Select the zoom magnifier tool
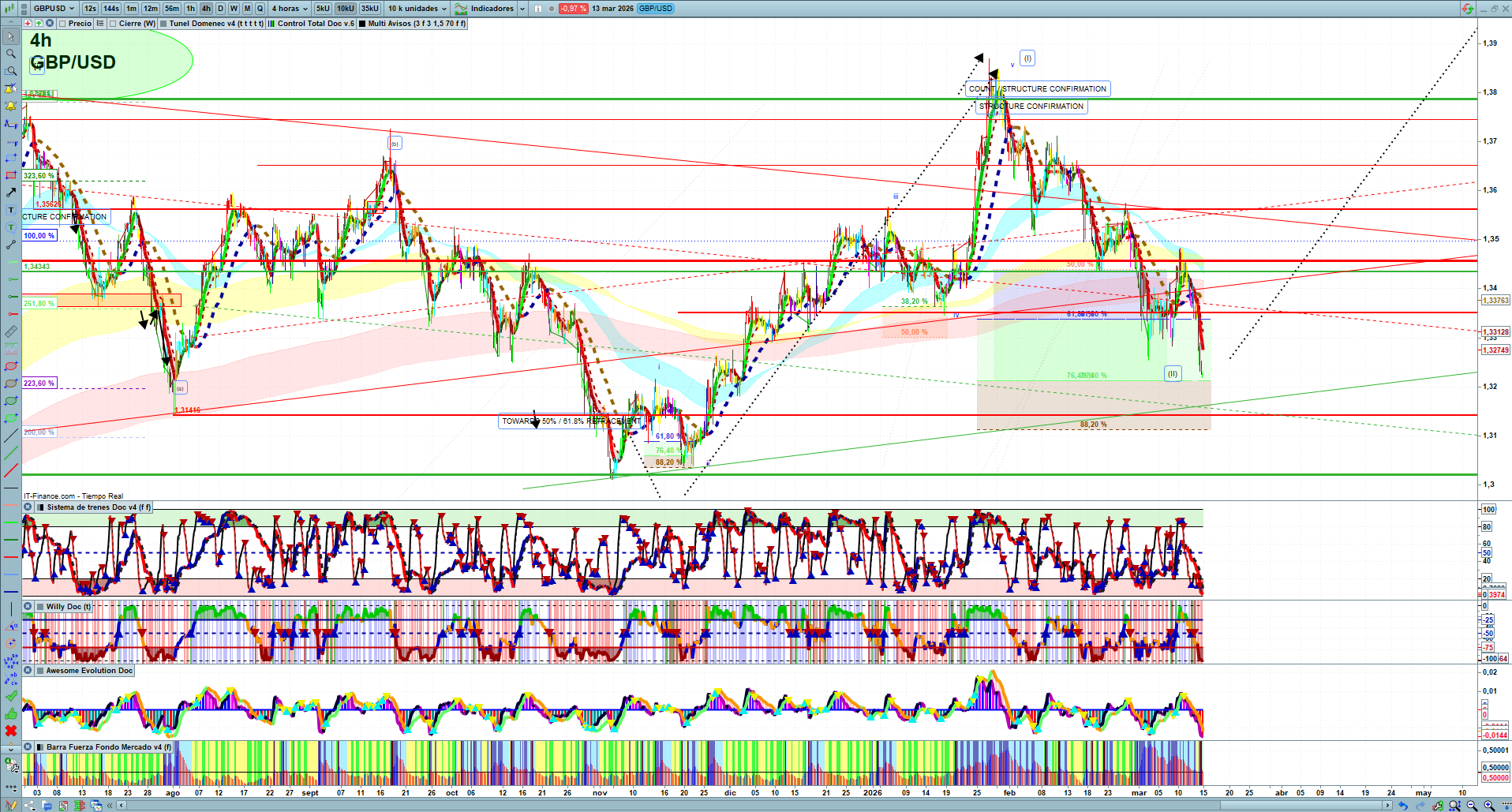This screenshot has width=1512, height=812. coord(11,54)
